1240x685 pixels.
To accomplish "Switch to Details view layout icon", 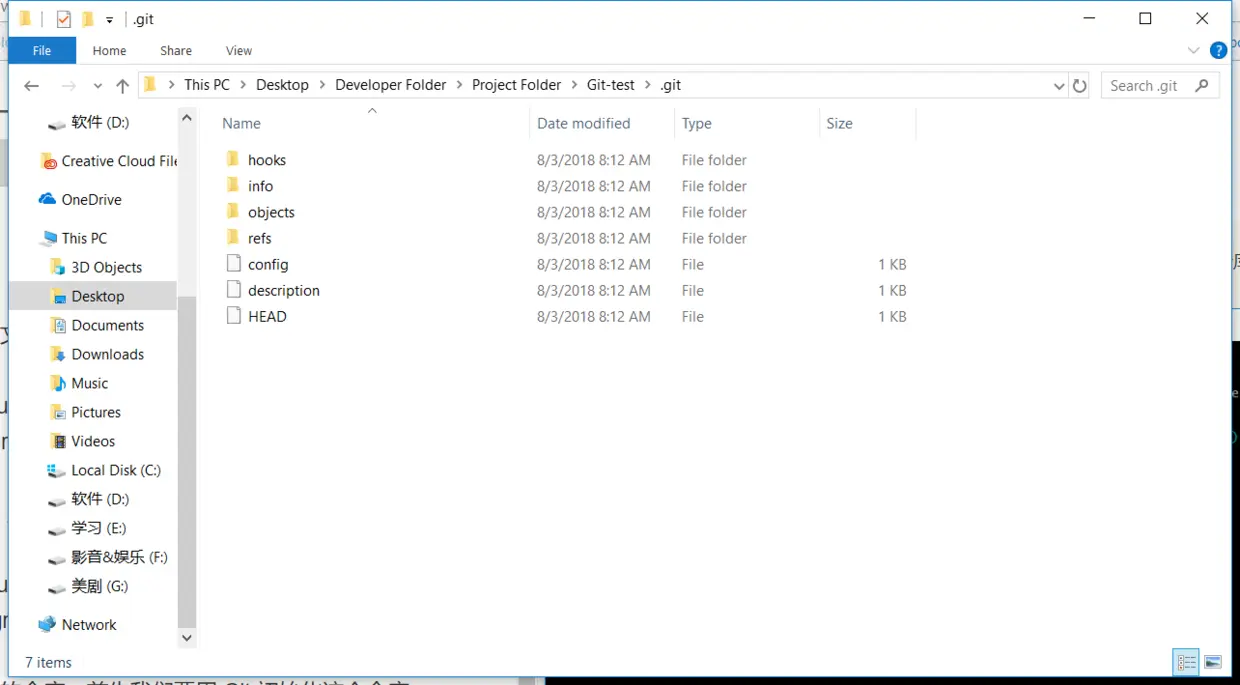I will (1187, 662).
